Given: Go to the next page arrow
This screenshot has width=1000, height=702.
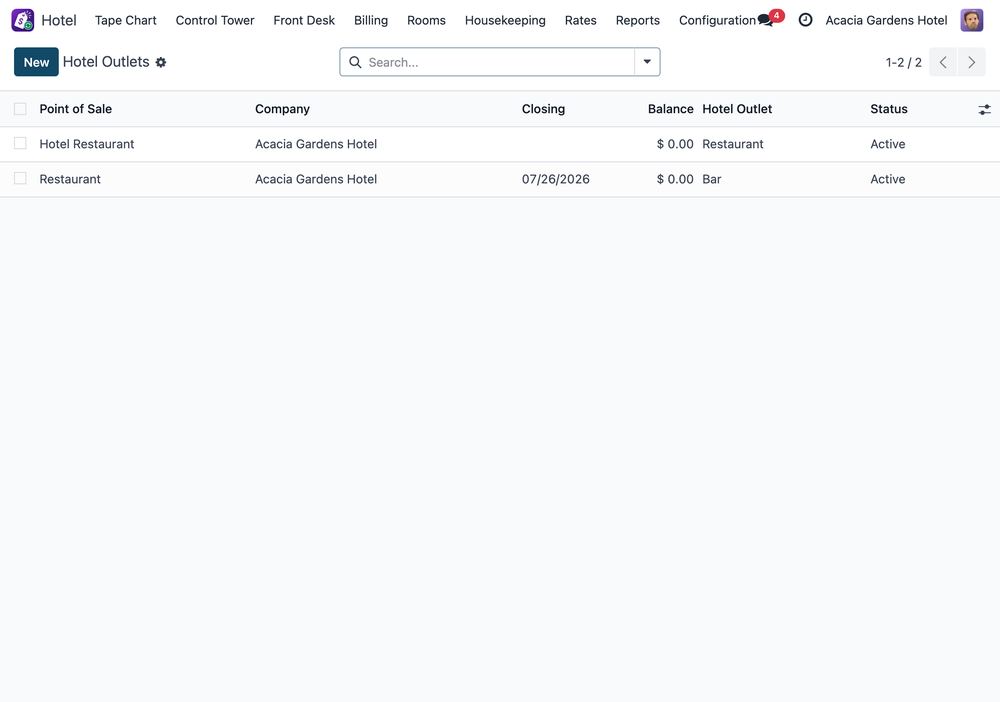Looking at the screenshot, I should point(971,62).
